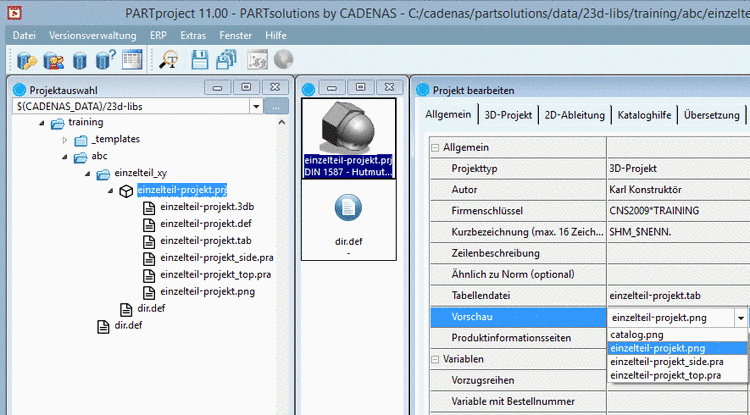Click the plain database cylinder toolbar icon
Screen dimensions: 750x415
(79, 61)
